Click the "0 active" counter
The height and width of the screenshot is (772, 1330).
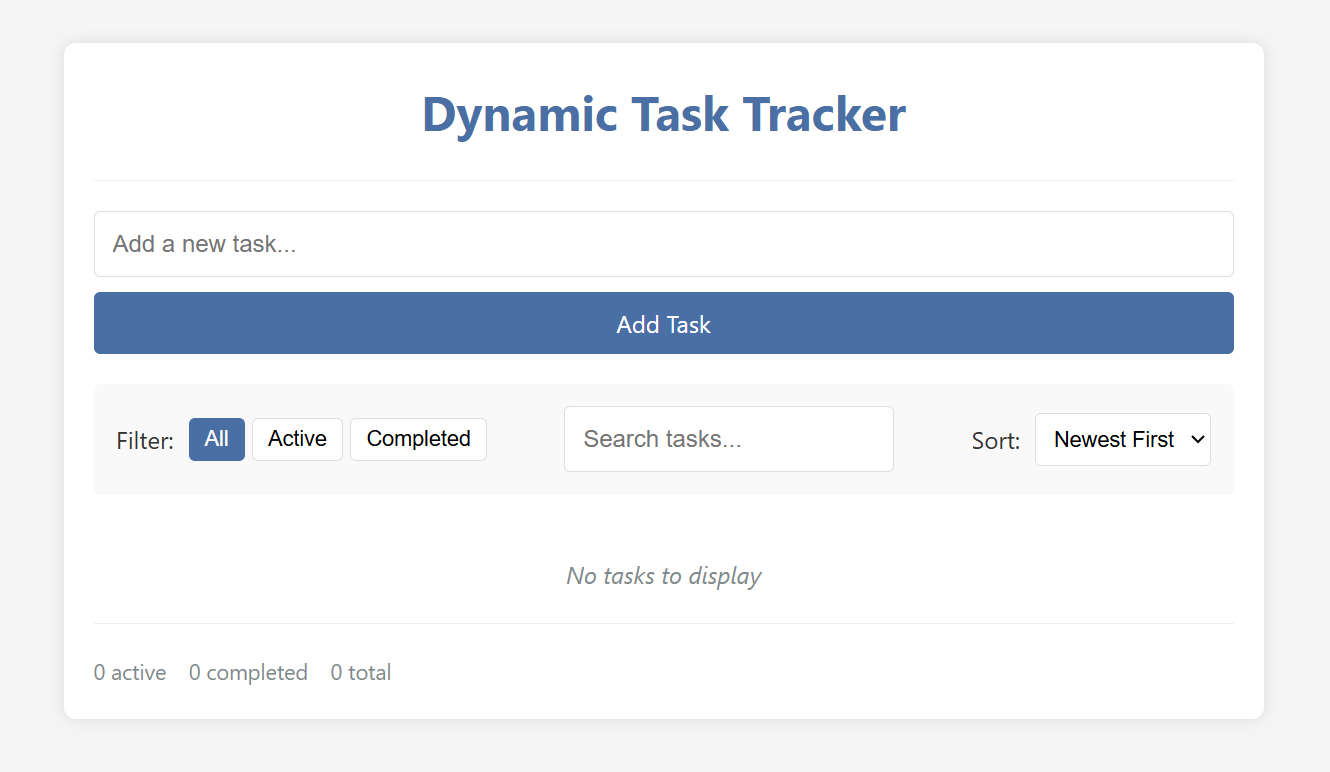click(130, 673)
